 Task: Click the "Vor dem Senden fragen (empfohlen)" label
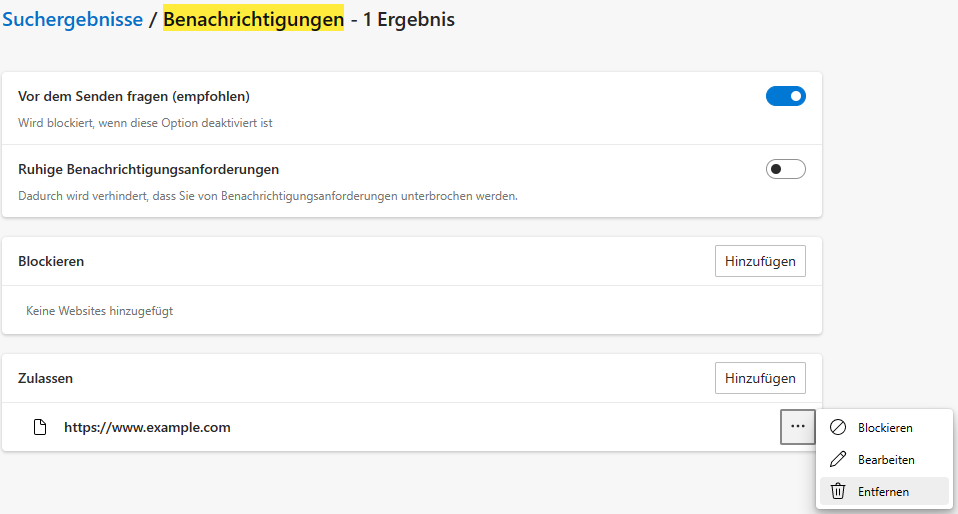[134, 97]
